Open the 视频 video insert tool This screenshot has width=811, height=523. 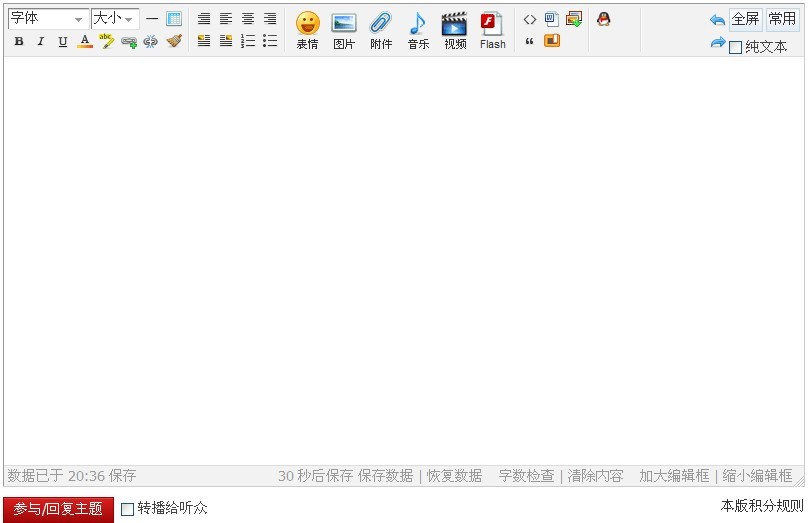coord(455,30)
